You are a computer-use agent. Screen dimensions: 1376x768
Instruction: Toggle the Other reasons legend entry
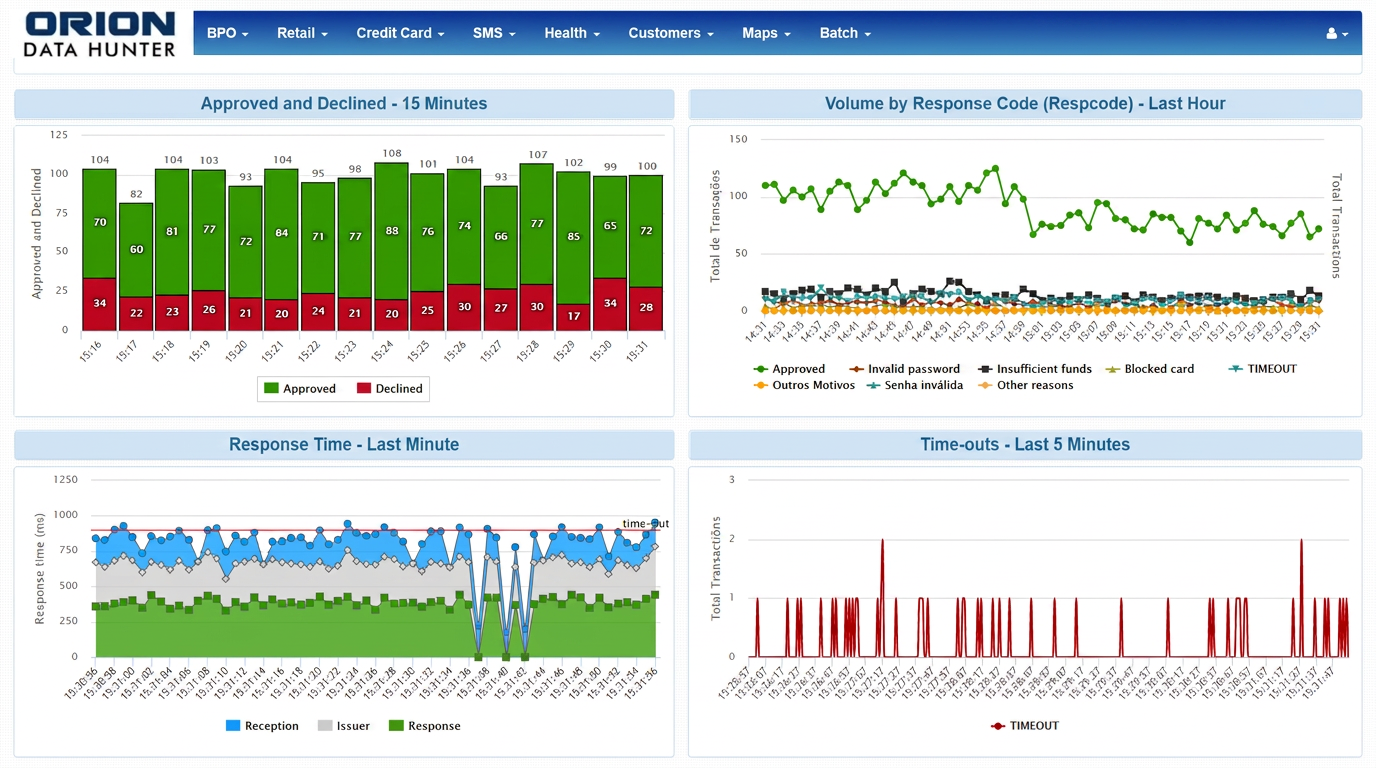pos(1025,385)
